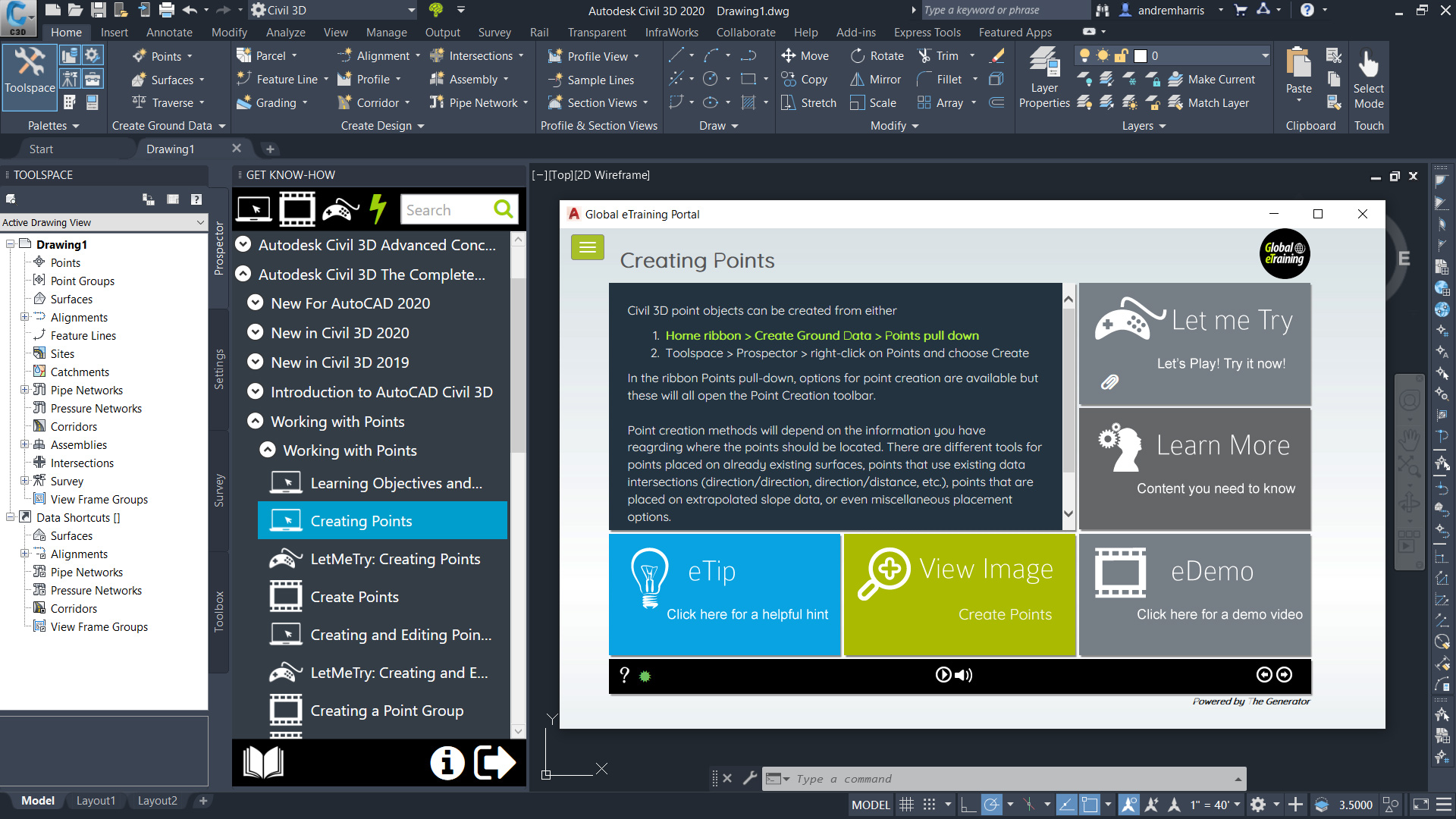This screenshot has width=1456, height=819.
Task: Expand the Alignments tree node
Action: (24, 317)
